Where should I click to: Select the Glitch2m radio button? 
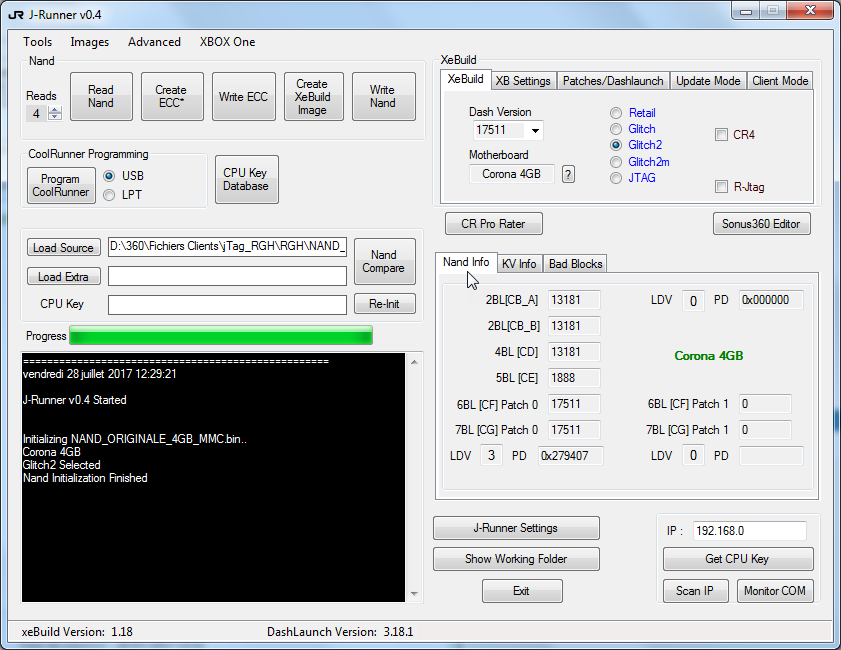[x=616, y=162]
